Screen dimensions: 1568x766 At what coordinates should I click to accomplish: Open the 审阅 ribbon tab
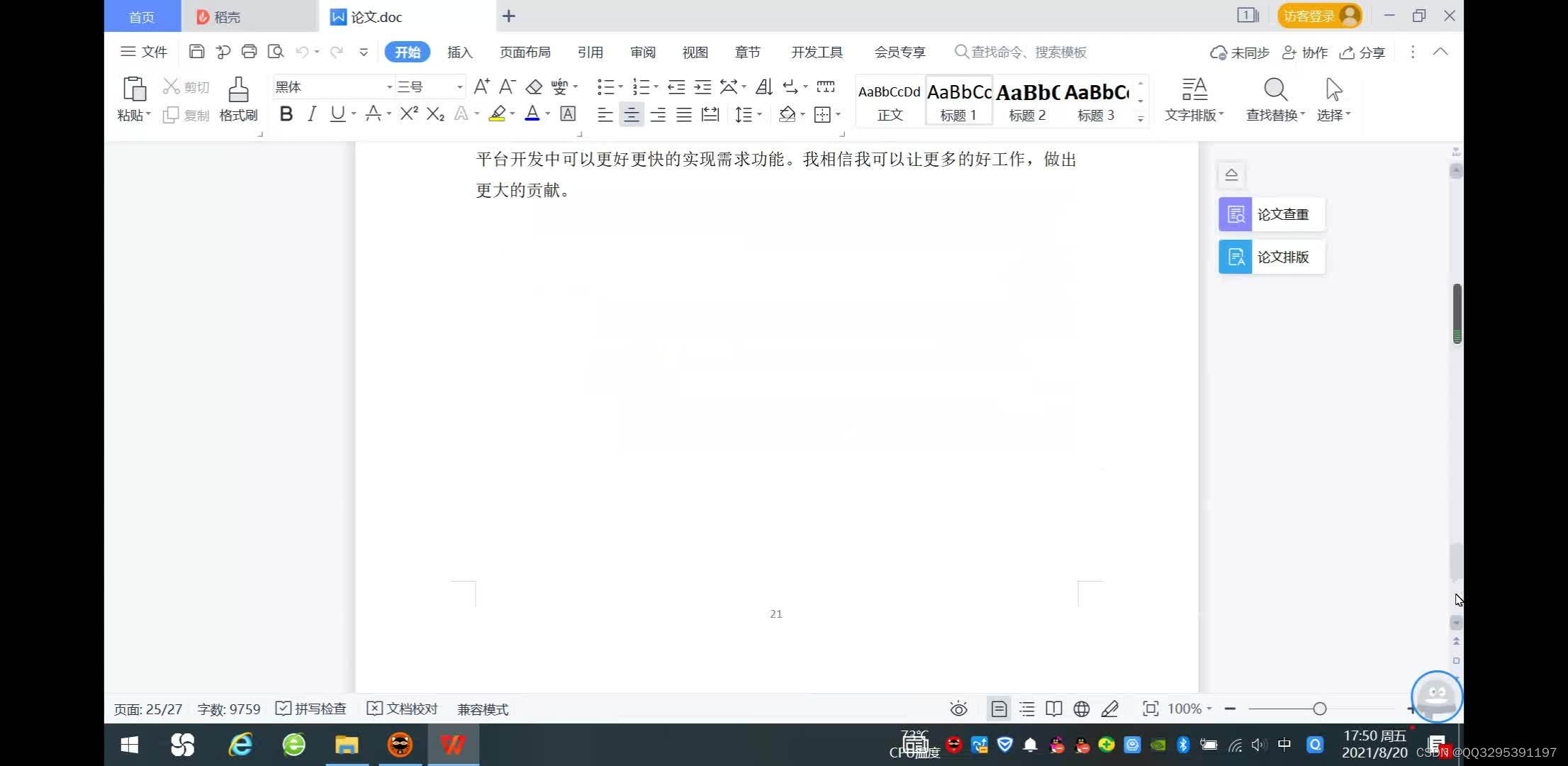pos(642,52)
